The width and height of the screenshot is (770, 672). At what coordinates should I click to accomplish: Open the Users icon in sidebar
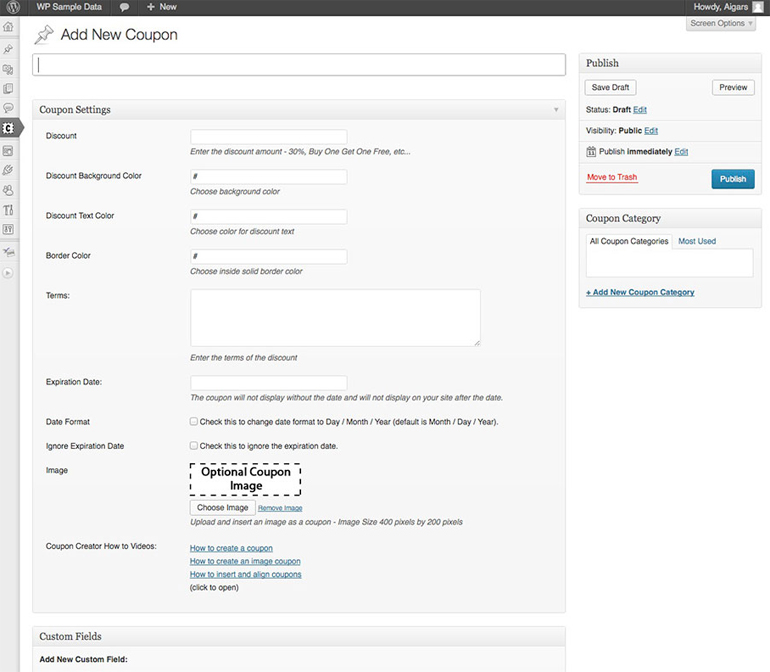tap(9, 190)
